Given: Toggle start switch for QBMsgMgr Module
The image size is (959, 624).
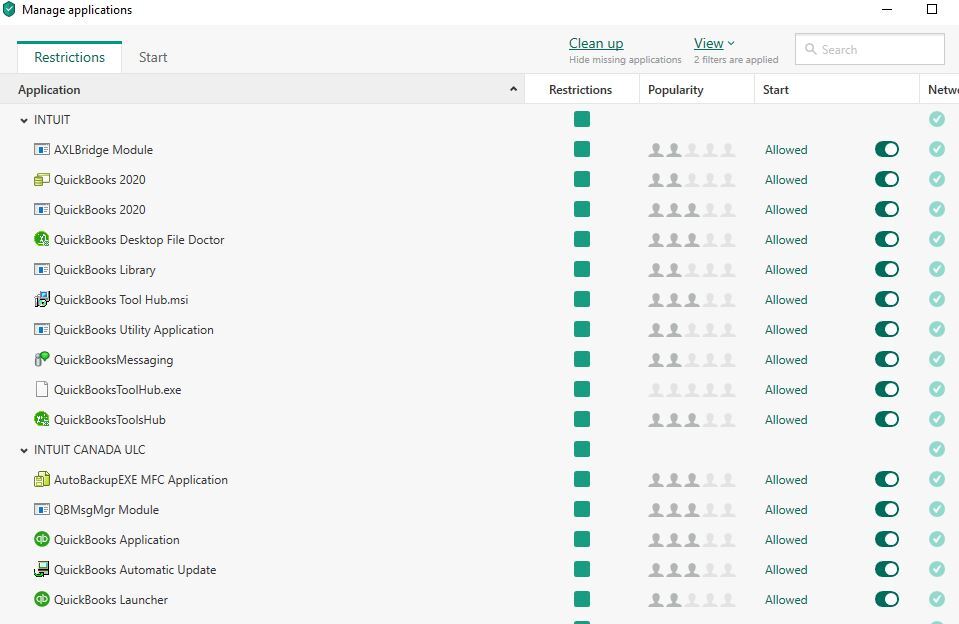Looking at the screenshot, I should click(x=886, y=510).
